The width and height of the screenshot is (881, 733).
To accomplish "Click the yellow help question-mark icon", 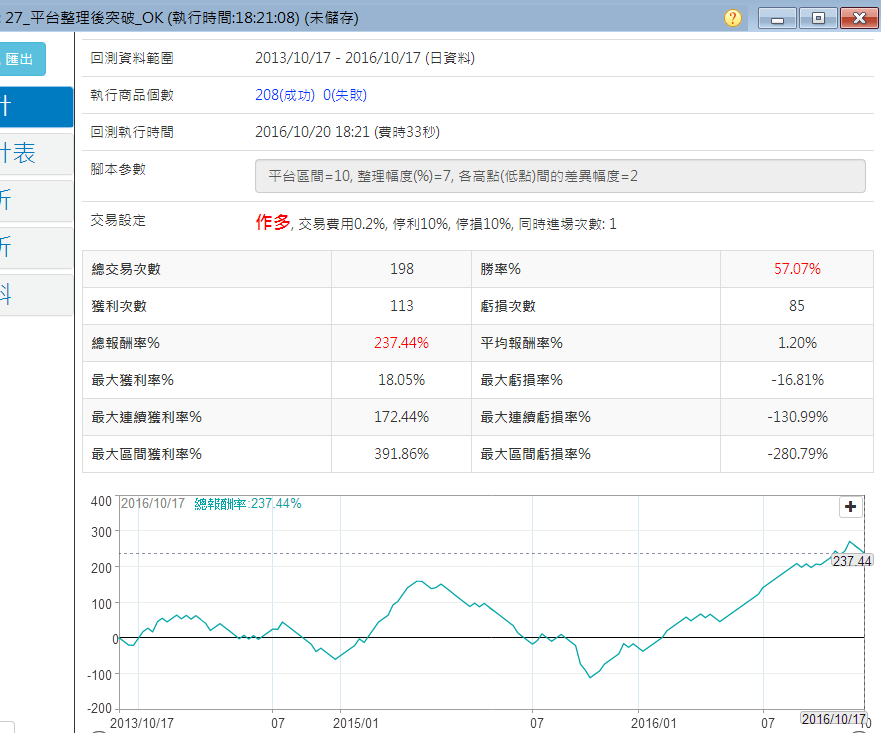I will coord(733,18).
